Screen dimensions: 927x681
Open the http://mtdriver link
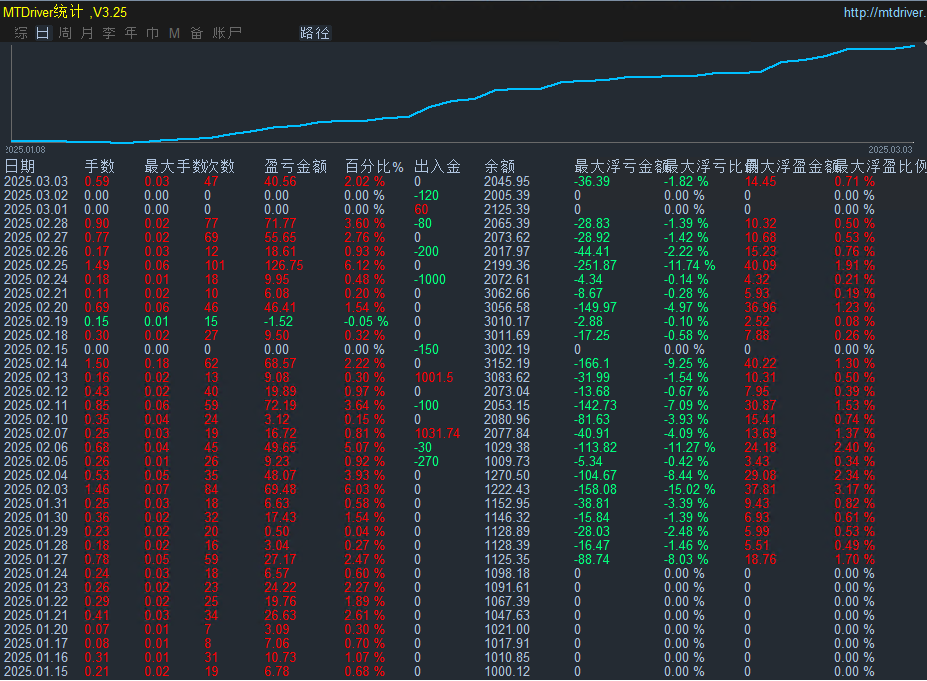click(x=884, y=12)
